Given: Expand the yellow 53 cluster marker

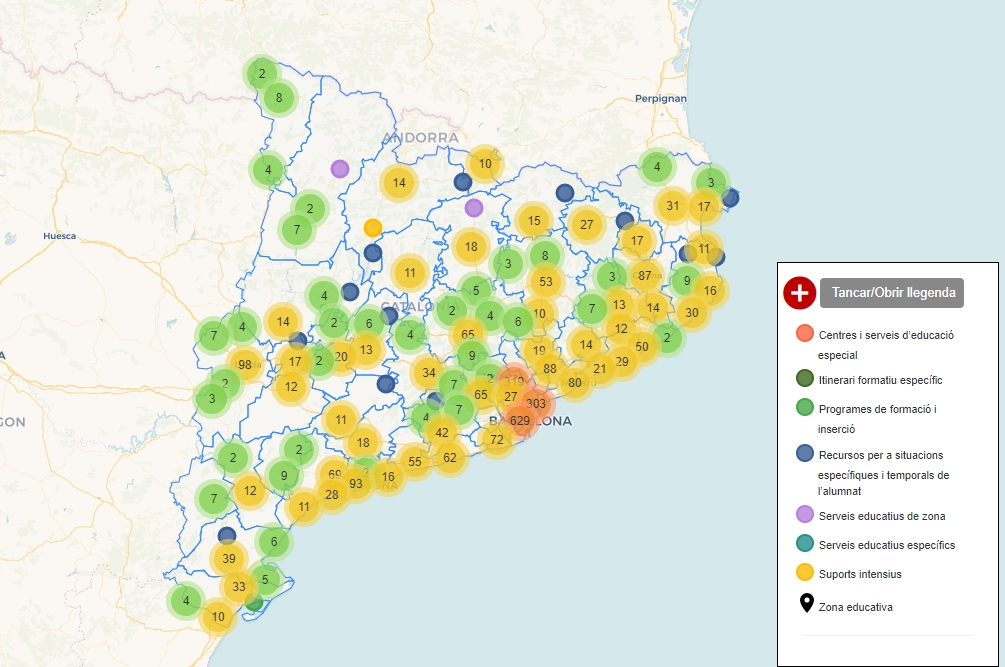Looking at the screenshot, I should click(546, 282).
